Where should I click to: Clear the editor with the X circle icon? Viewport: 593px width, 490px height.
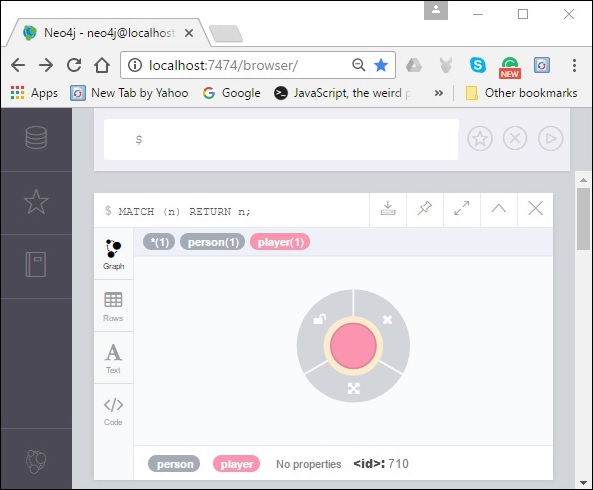click(x=515, y=139)
